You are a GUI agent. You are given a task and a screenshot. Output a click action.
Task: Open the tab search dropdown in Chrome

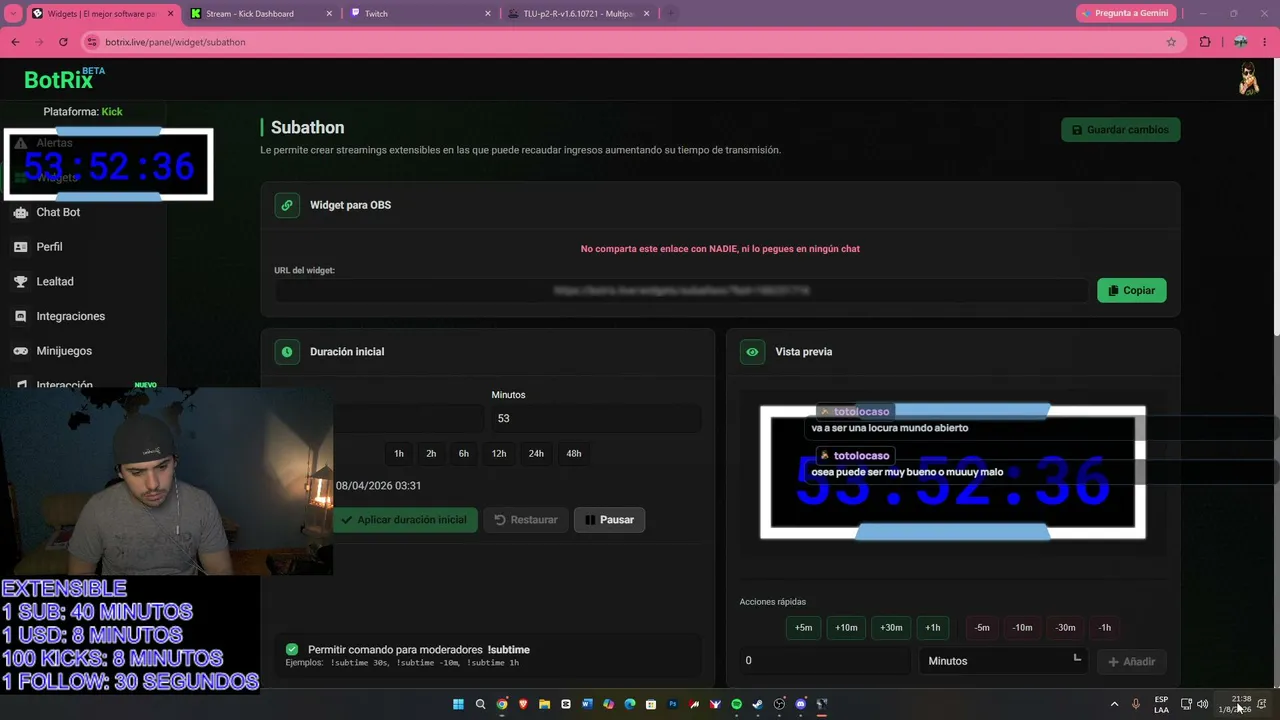point(14,14)
